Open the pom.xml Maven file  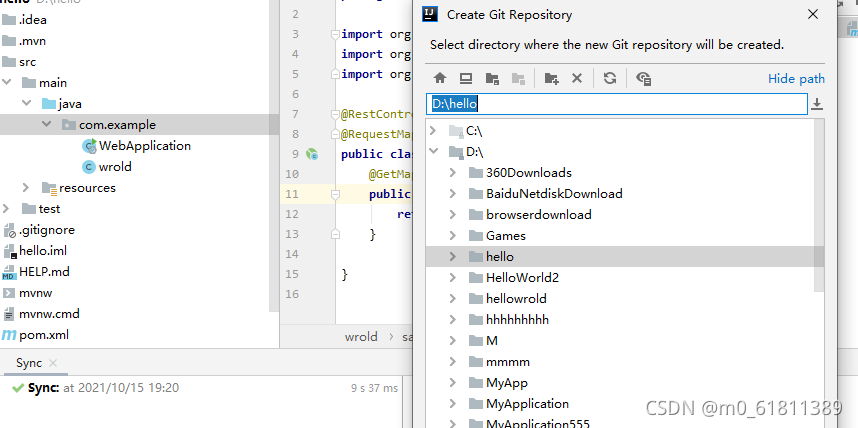tap(36, 334)
